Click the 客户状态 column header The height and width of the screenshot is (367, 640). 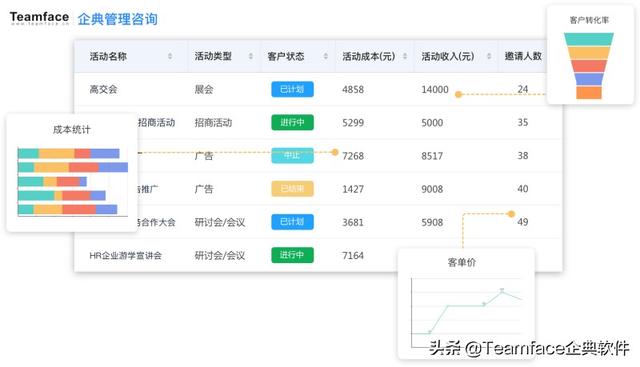coord(286,56)
